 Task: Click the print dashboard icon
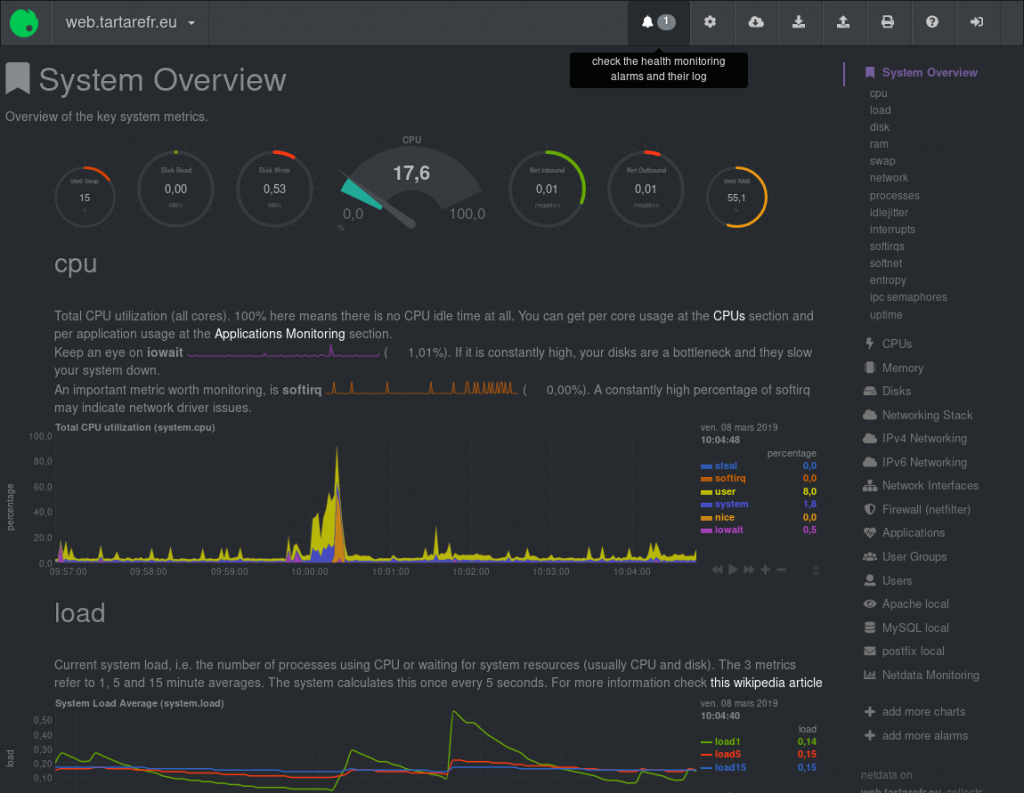click(888, 22)
